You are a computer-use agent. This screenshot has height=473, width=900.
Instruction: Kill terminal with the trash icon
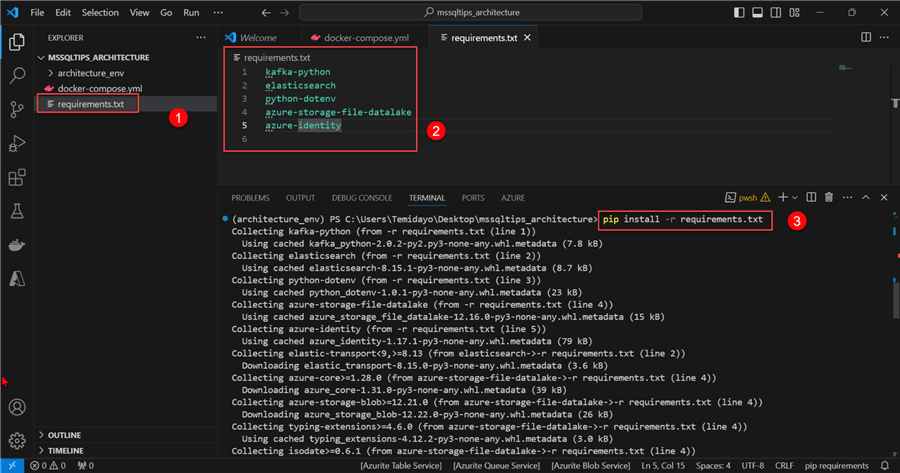(829, 198)
